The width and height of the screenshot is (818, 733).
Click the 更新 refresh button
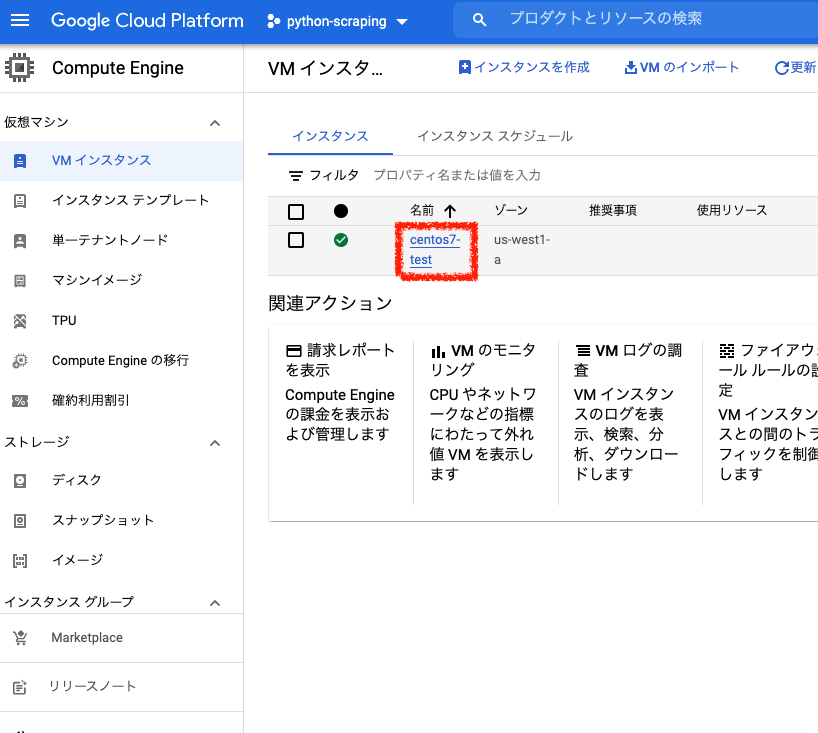796,67
